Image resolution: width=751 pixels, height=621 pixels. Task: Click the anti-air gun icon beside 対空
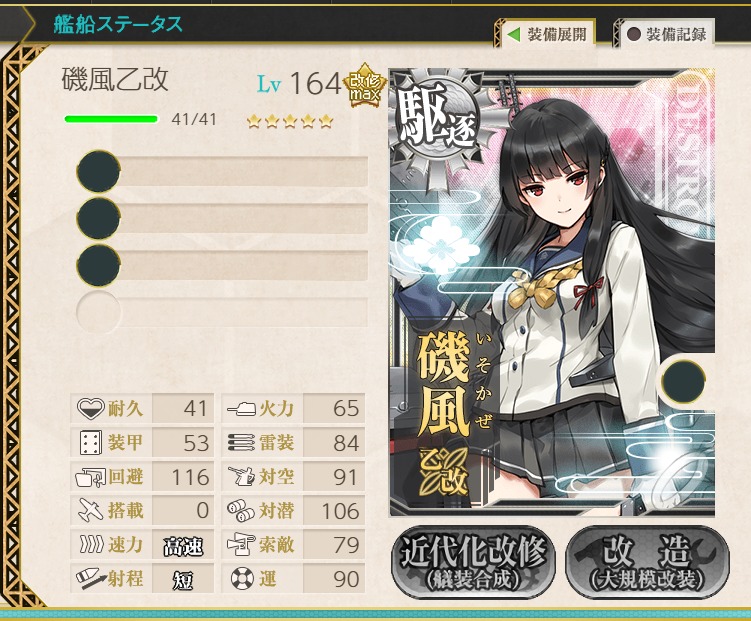241,477
